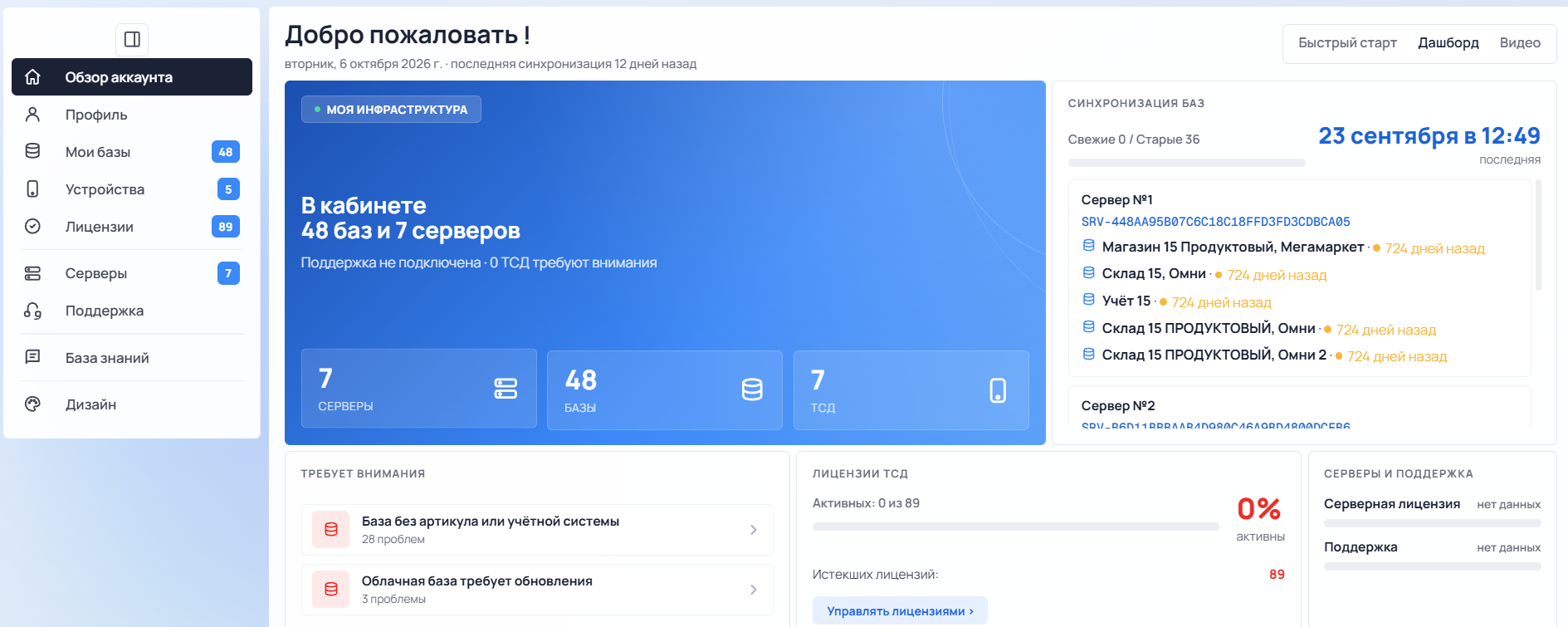Click the 28 проблем text
Viewport: 1568px width, 627px height.
pos(393,540)
